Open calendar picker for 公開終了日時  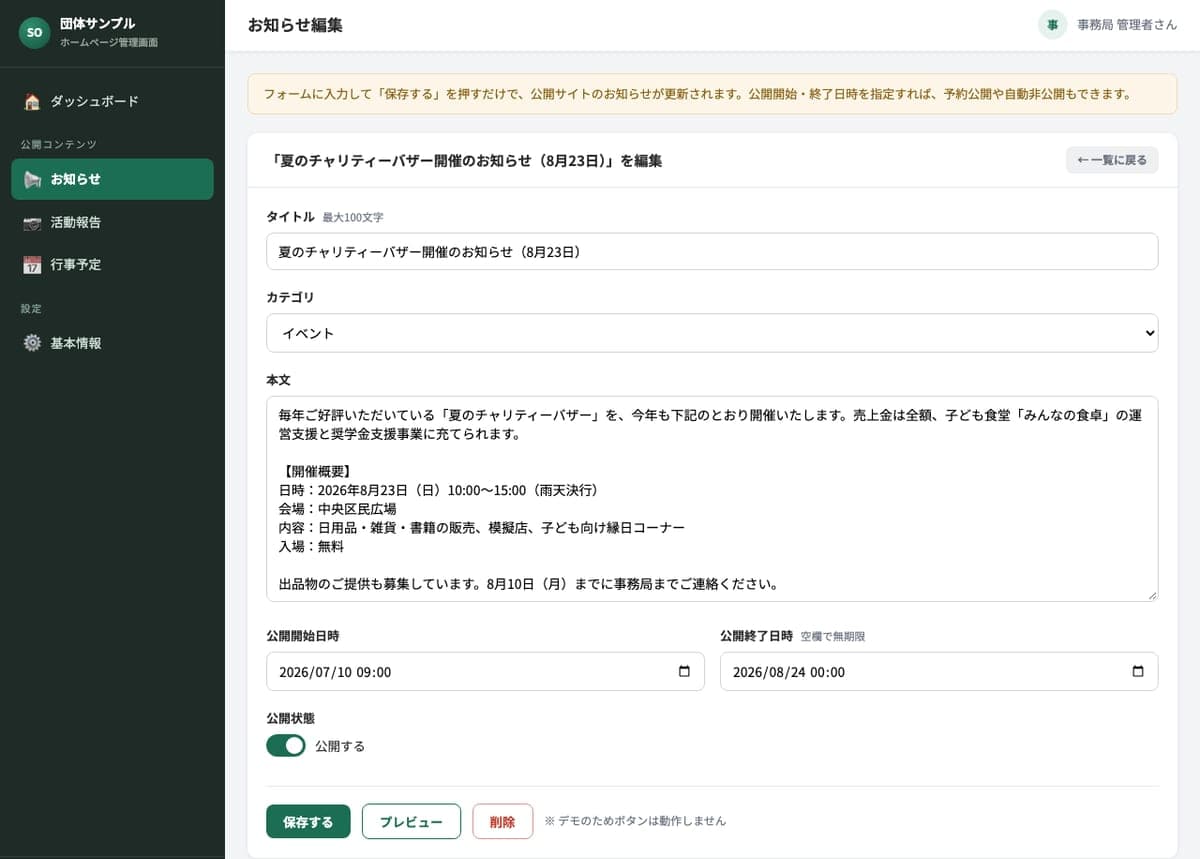tap(1138, 672)
